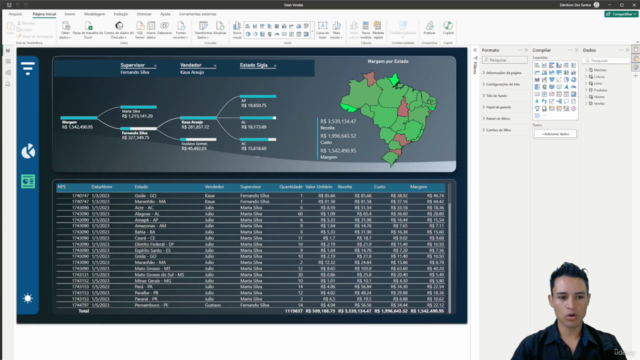Open the Mais visuais dropdown
Image resolution: width=640 pixels, height=360 pixels.
336,30
